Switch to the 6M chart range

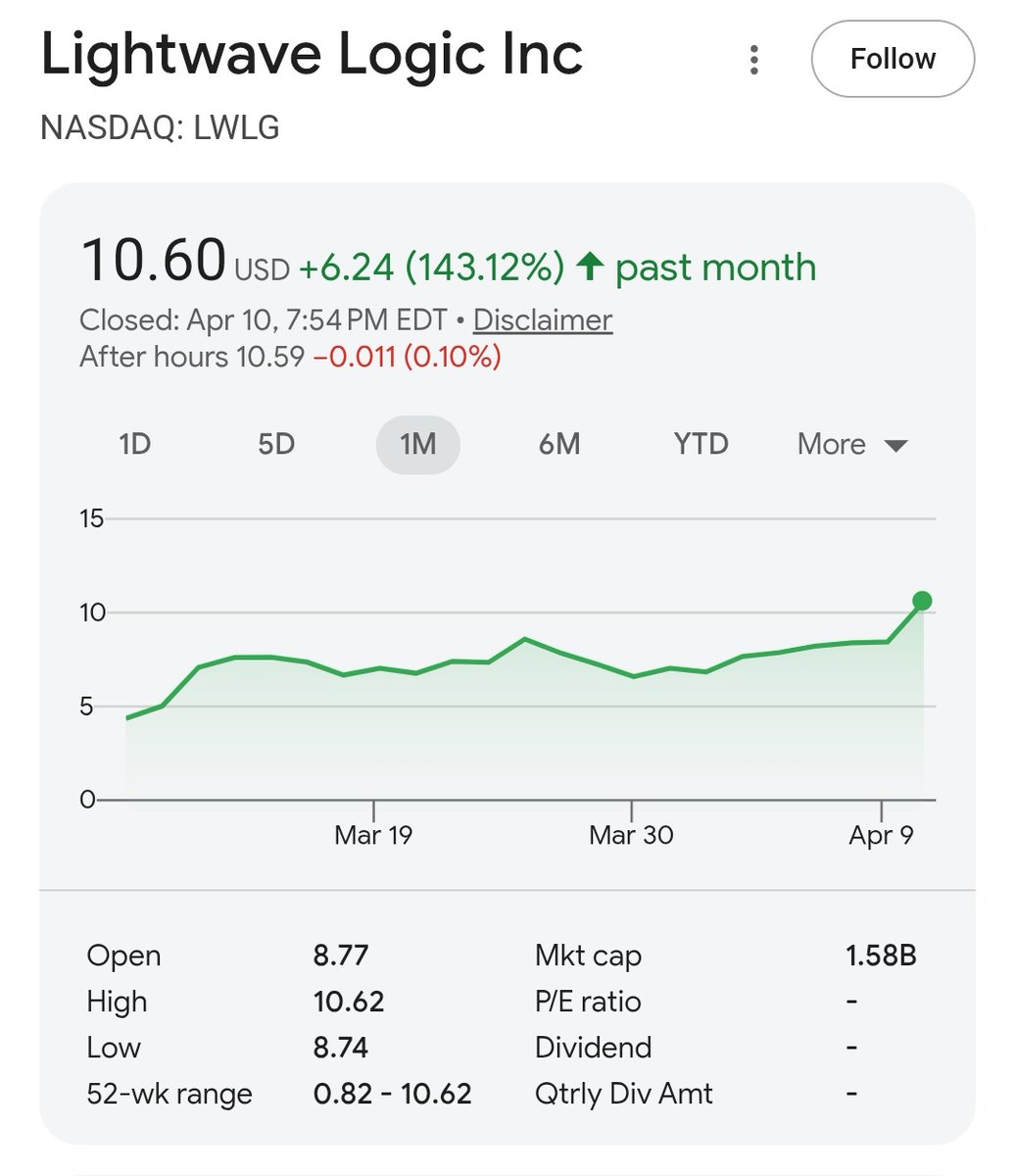point(558,444)
